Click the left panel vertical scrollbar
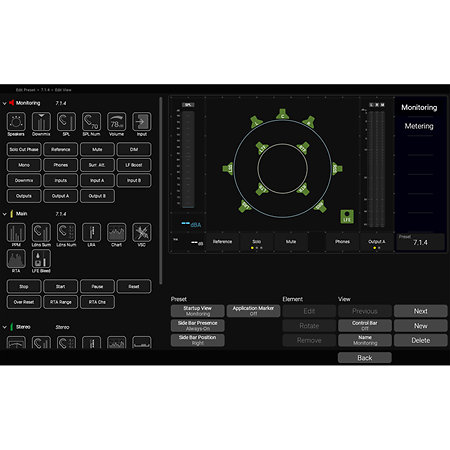The height and width of the screenshot is (450, 450). [161, 191]
